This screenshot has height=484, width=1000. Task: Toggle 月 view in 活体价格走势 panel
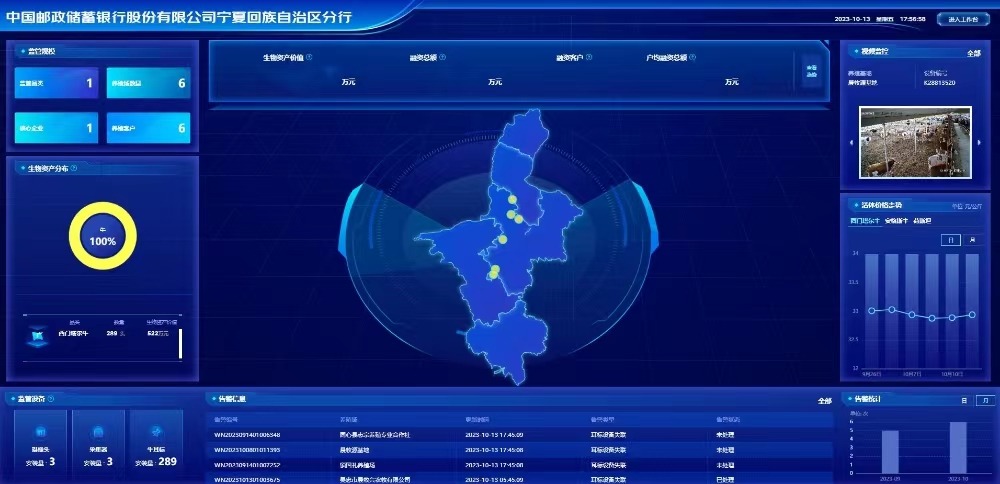(x=972, y=240)
